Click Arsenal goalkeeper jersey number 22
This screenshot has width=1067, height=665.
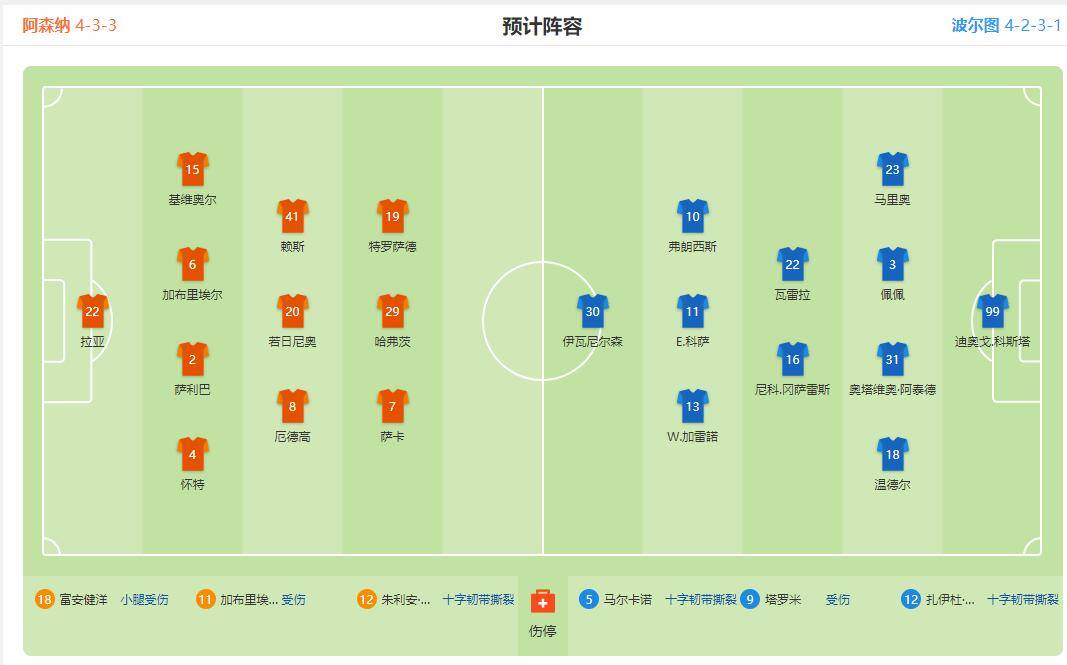[92, 311]
